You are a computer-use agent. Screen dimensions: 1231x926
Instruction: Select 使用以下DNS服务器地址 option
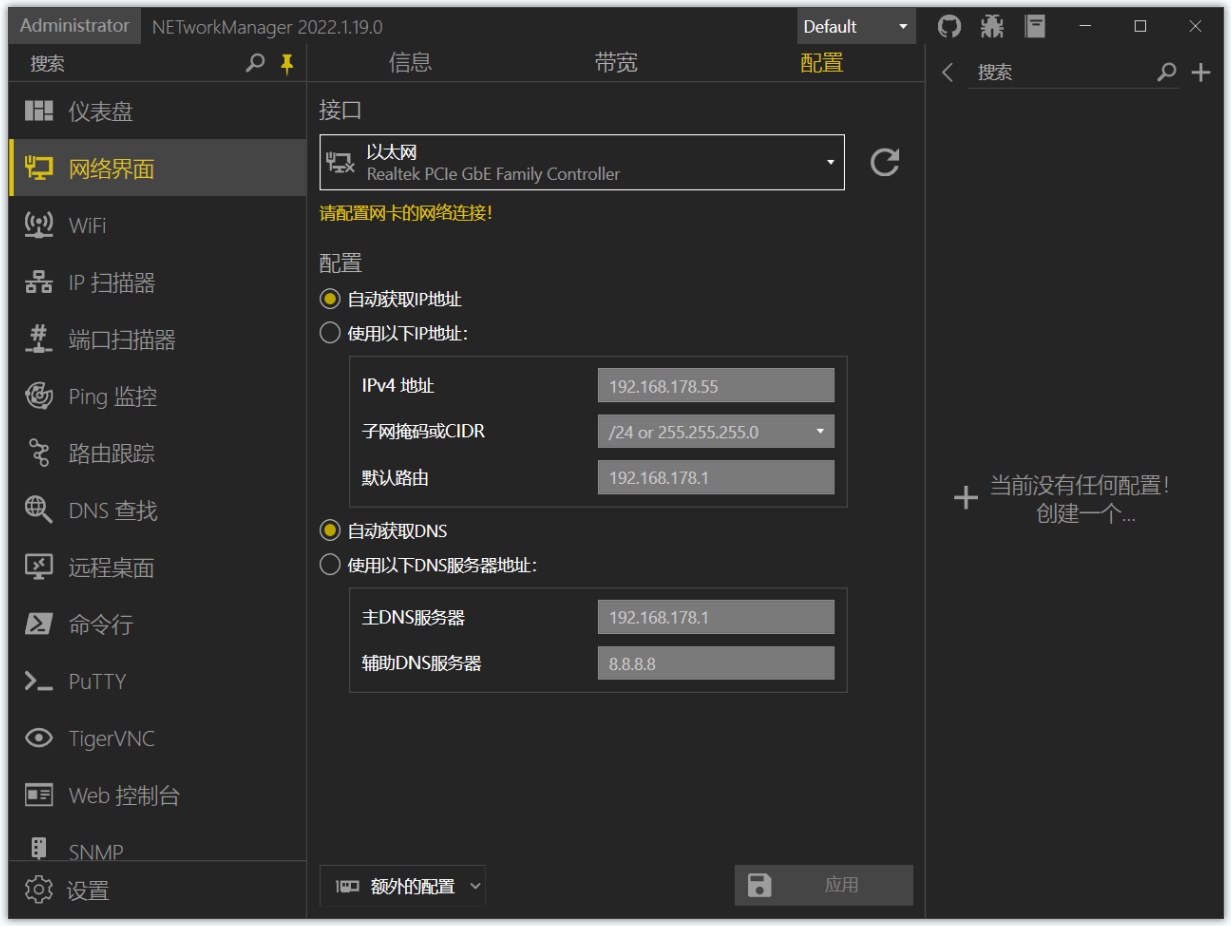pos(329,564)
